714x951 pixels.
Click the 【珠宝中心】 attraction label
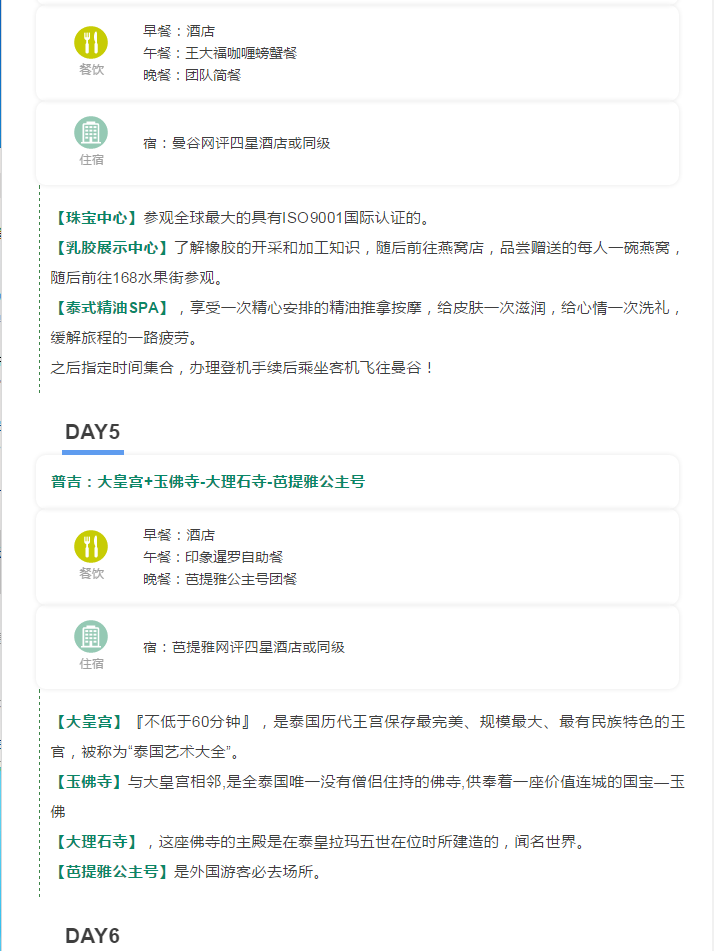tap(96, 217)
